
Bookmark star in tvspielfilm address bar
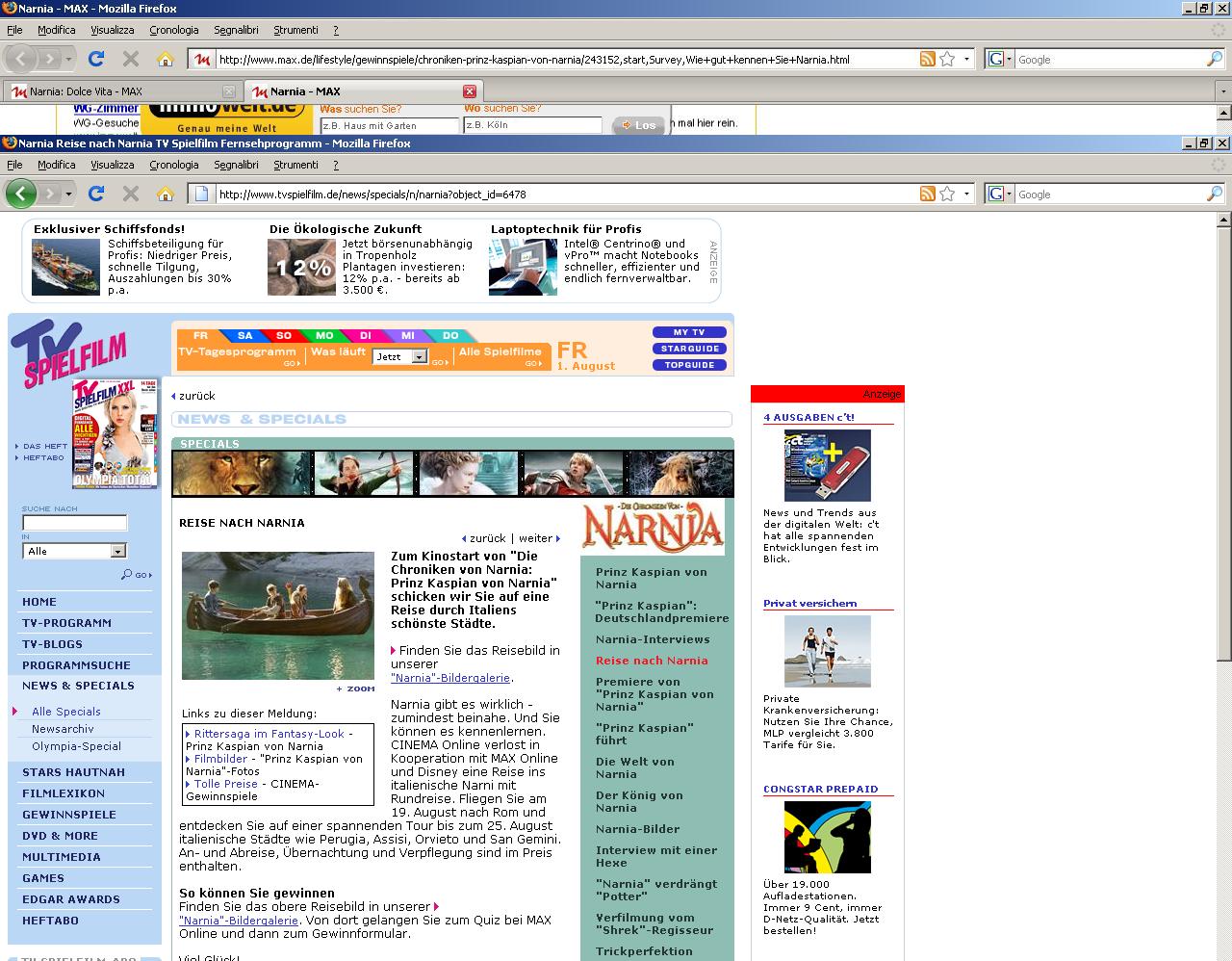947,194
